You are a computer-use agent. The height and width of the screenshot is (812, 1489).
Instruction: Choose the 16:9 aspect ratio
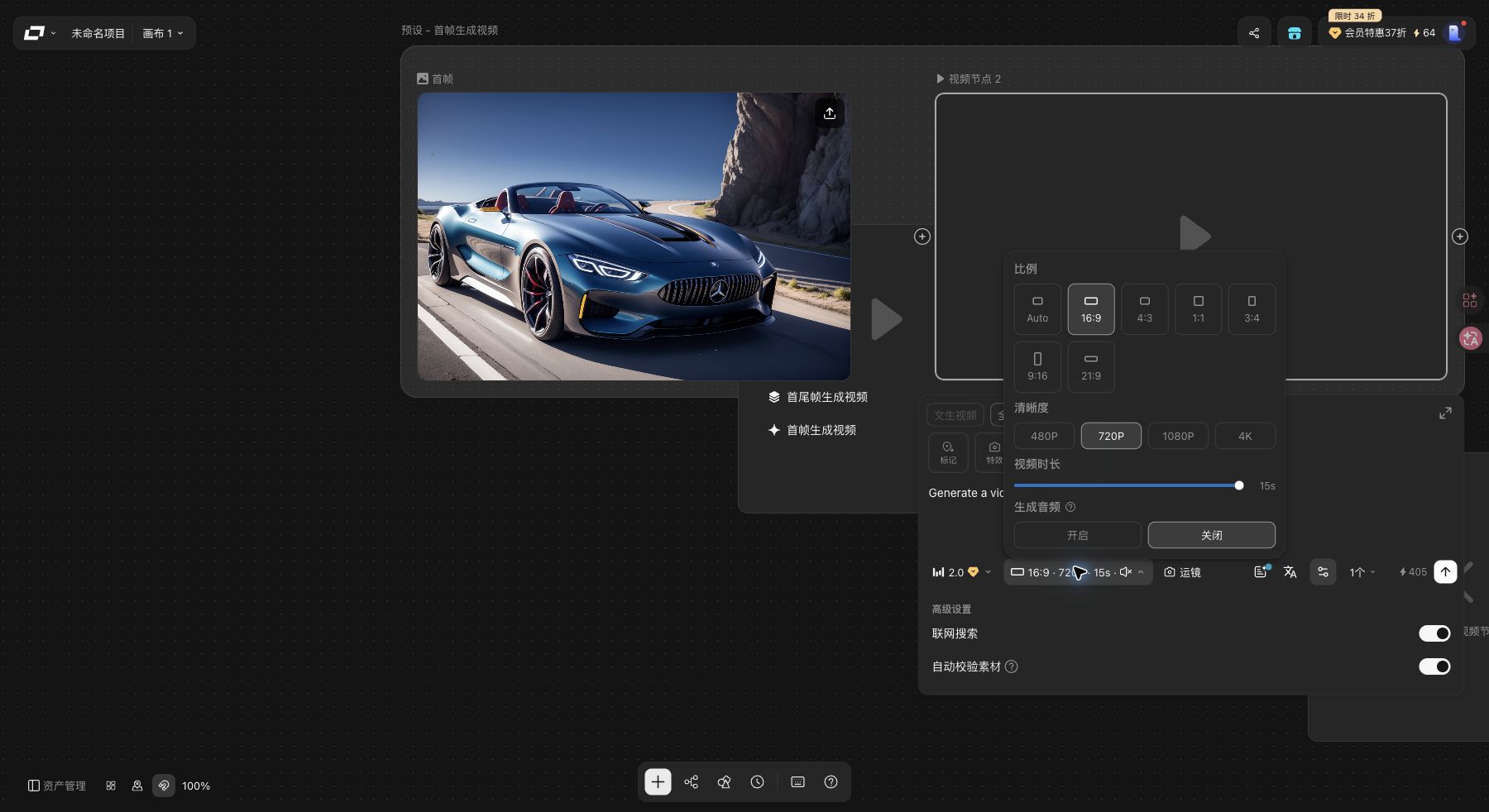point(1091,309)
